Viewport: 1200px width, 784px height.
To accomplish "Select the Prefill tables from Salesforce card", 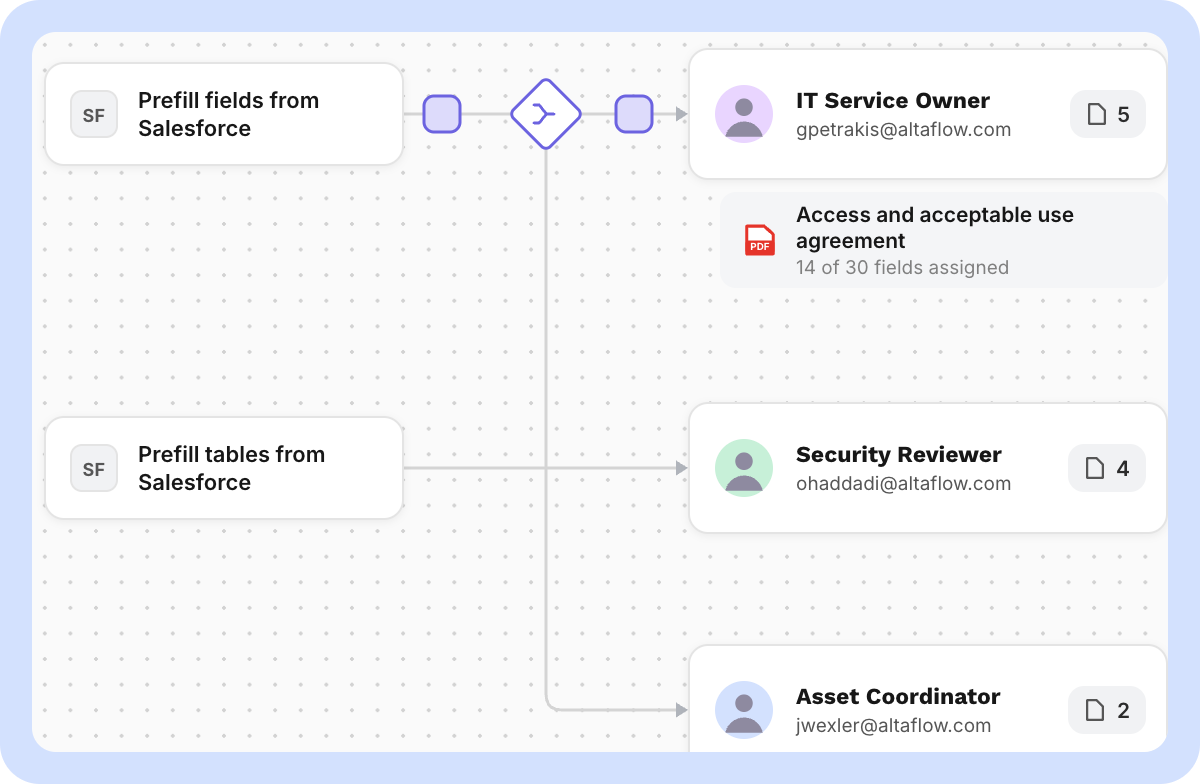I will click(224, 468).
